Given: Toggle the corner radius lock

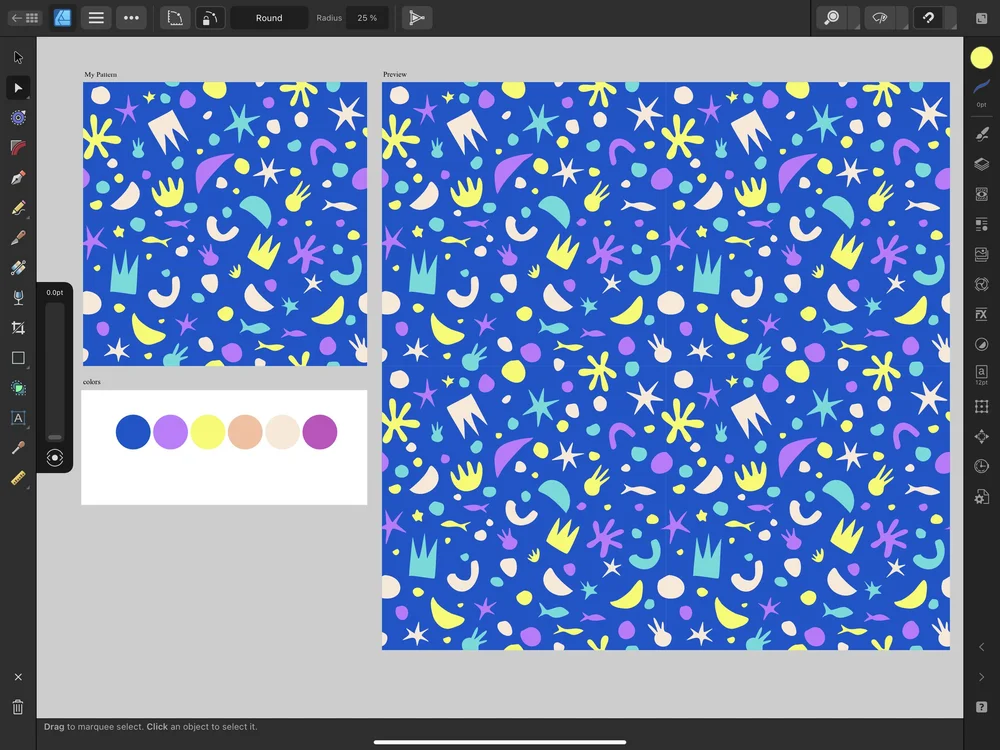Looking at the screenshot, I should pos(211,17).
